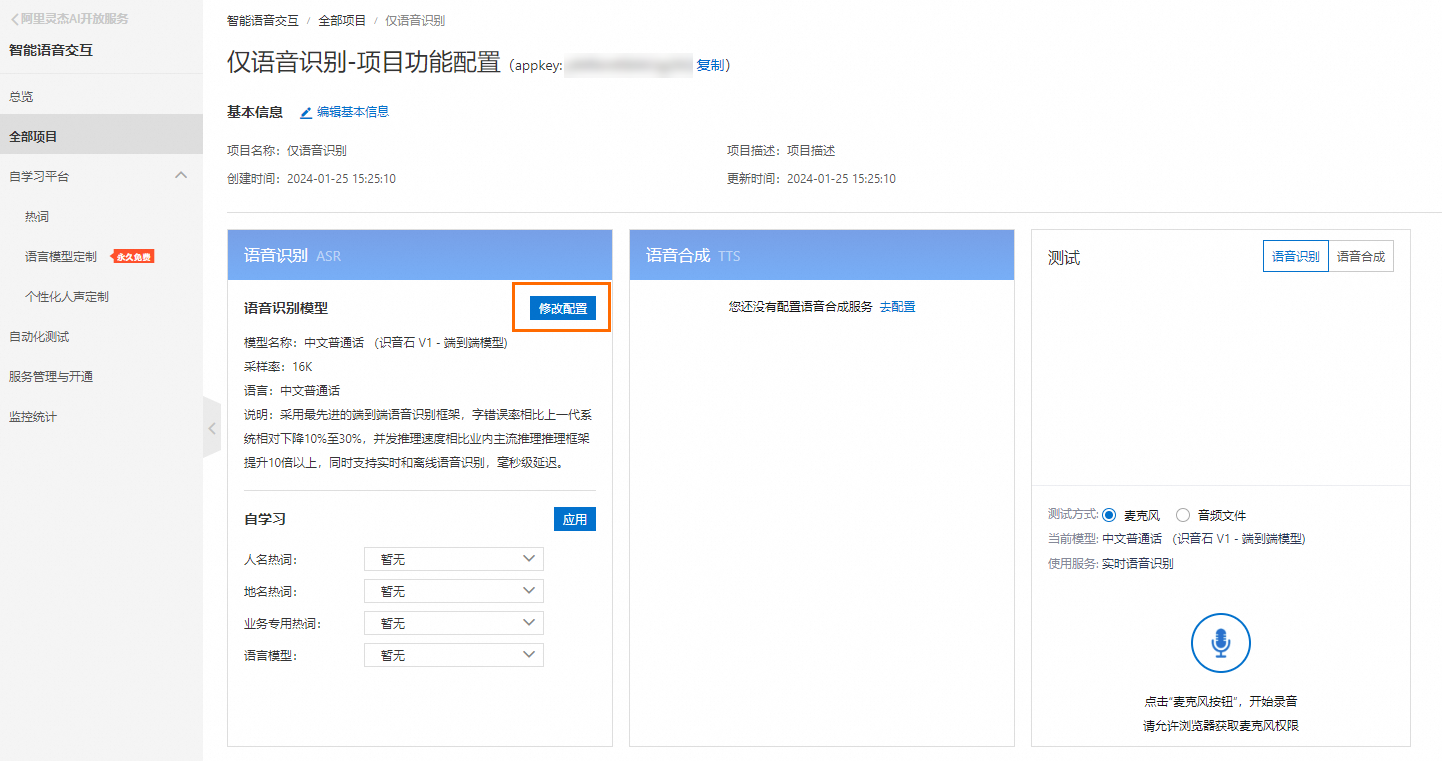This screenshot has height=761, width=1442.
Task: Switch to the 语音识别 test tab
Action: [x=1295, y=256]
